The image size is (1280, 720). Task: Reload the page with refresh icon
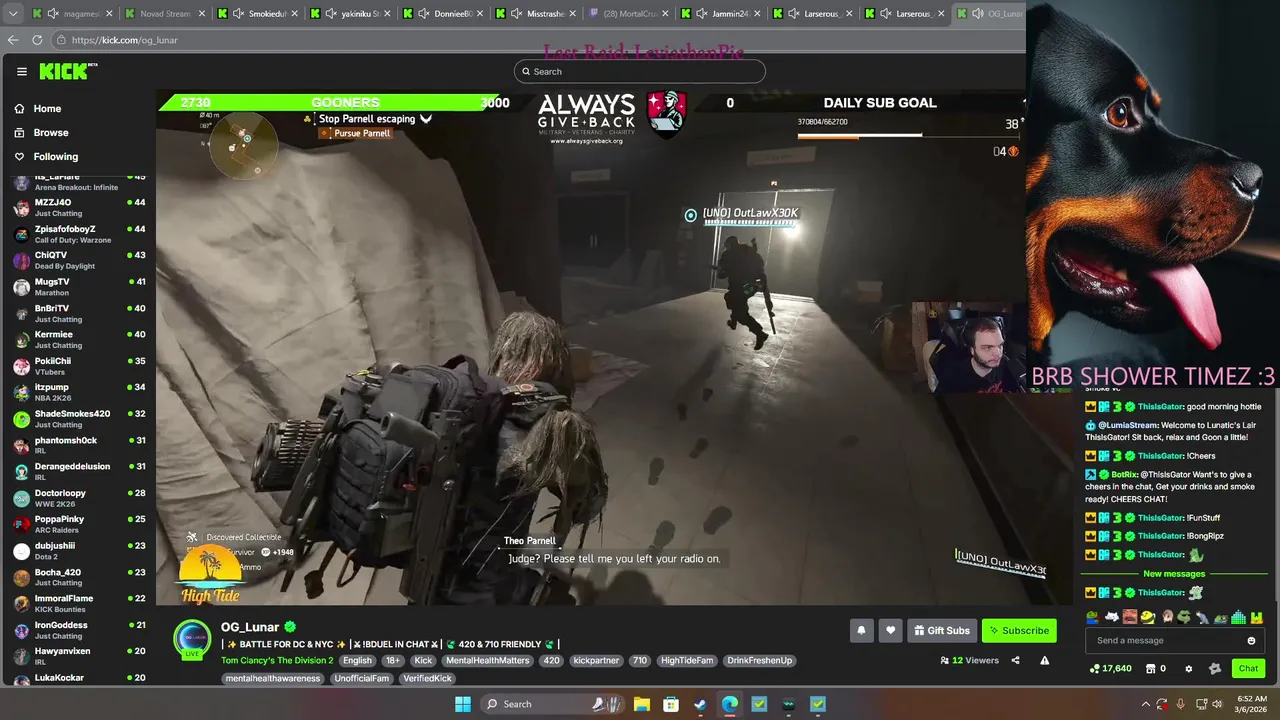point(37,40)
